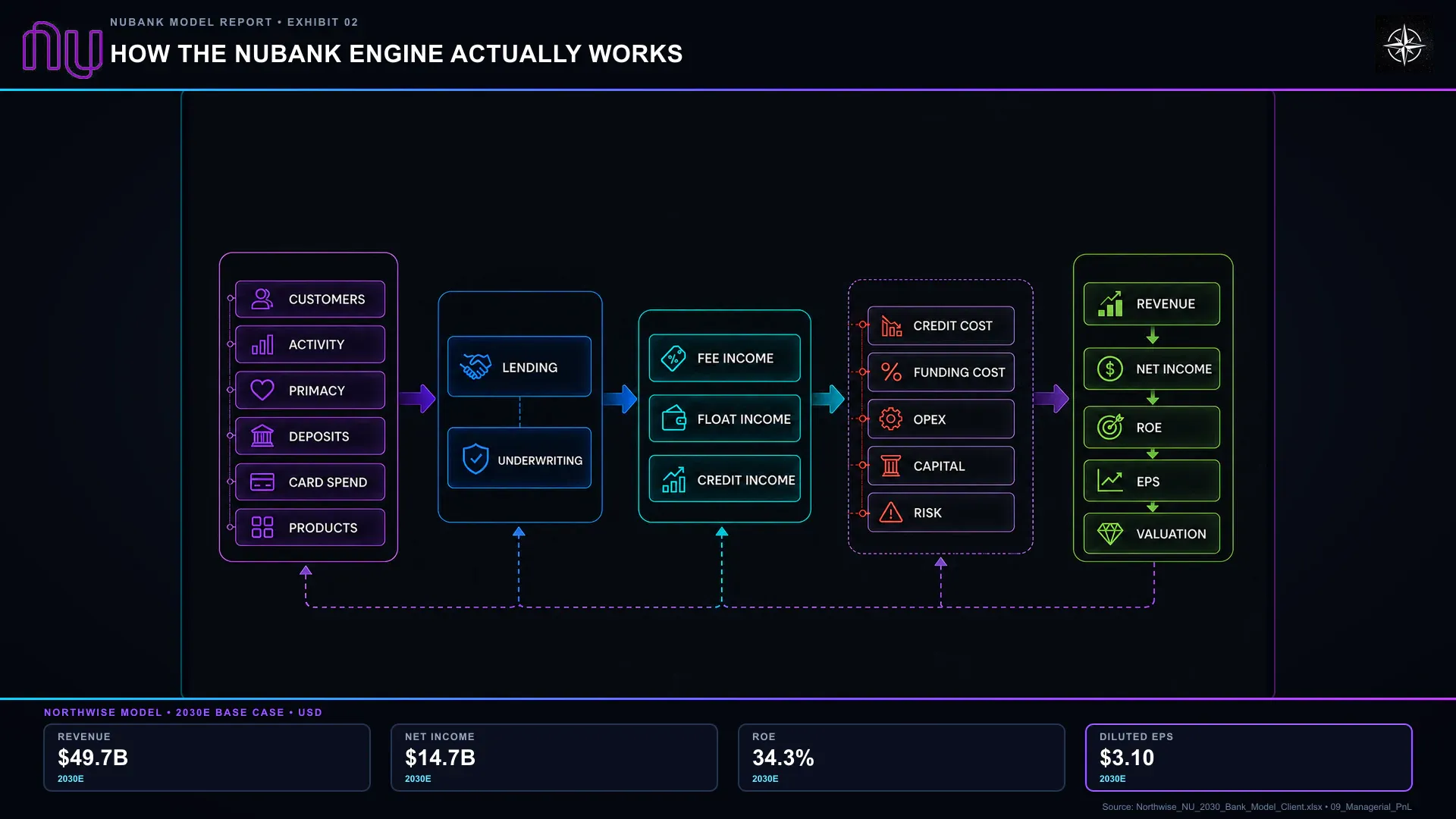
Task: Click the CARD SPEND label
Action: 328,482
